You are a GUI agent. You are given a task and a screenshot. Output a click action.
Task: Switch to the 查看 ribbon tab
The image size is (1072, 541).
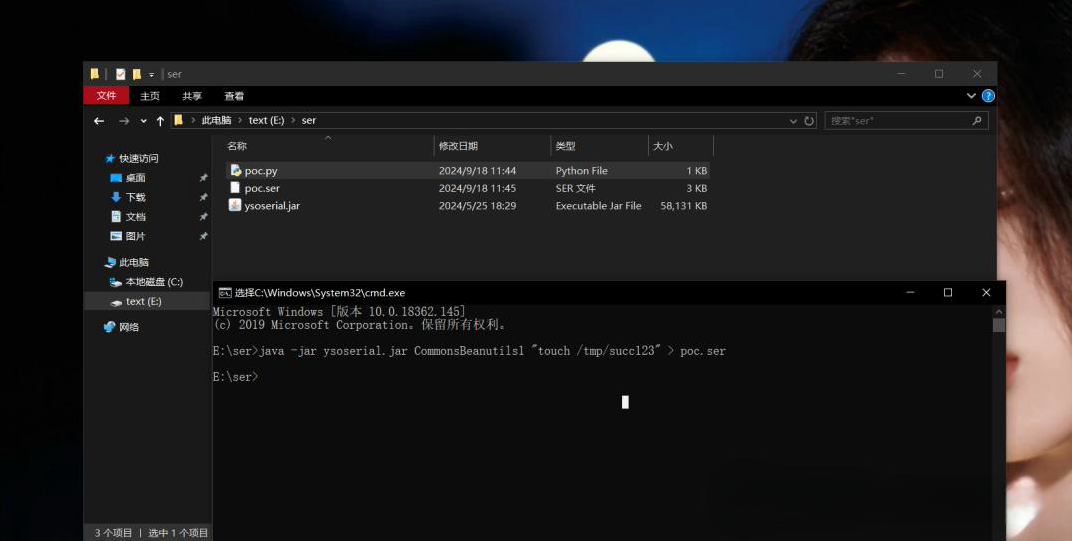234,96
